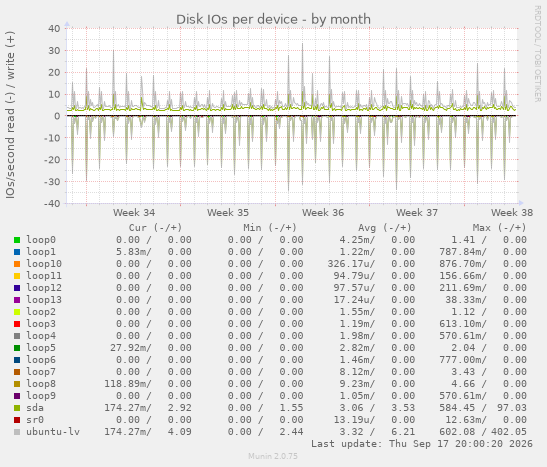
Task: Select the loop0 legend label
Action: pyautogui.click(x=41, y=240)
